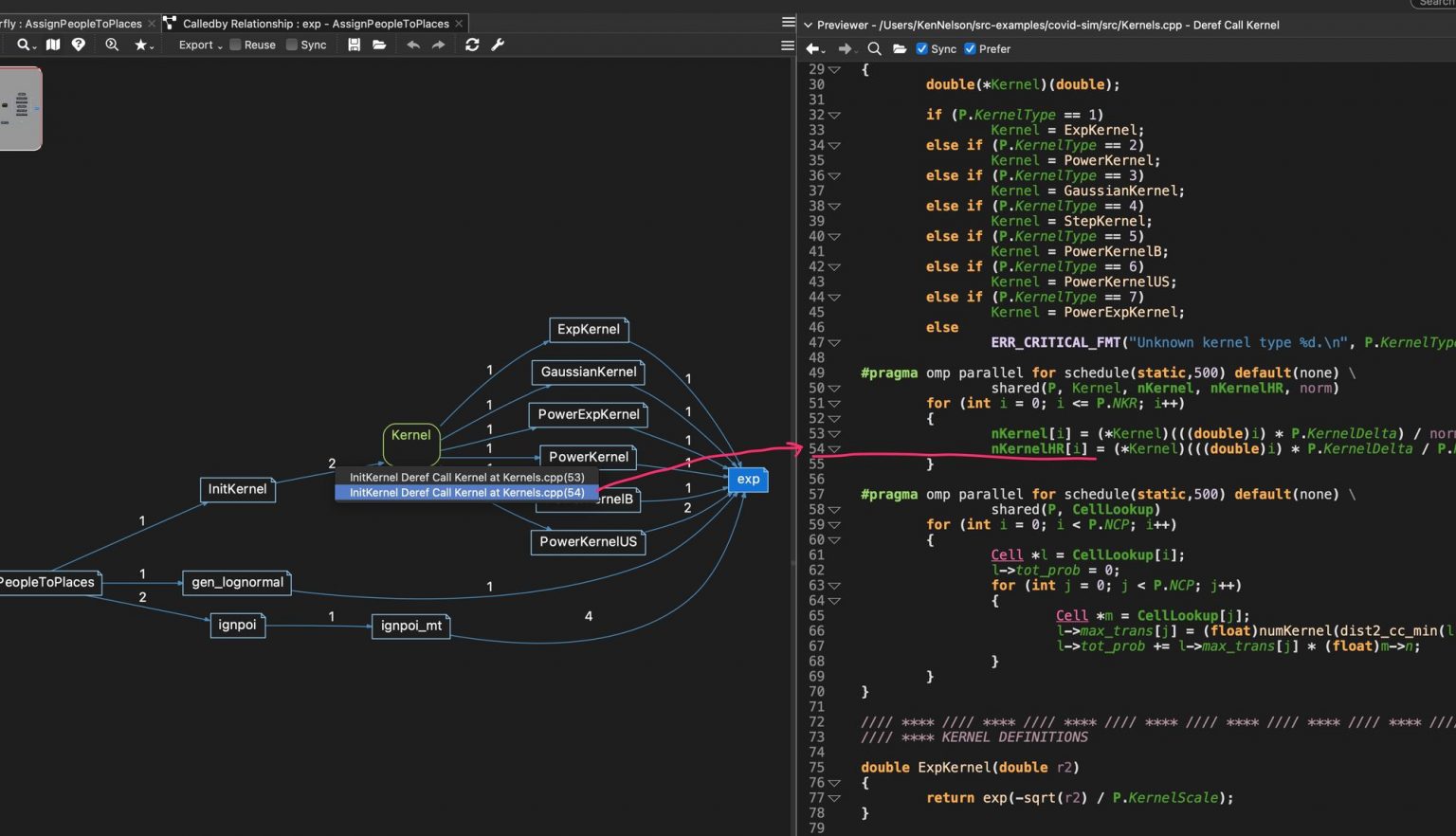Select the zoom magnifier tool
The image size is (1456, 836).
pos(112,45)
